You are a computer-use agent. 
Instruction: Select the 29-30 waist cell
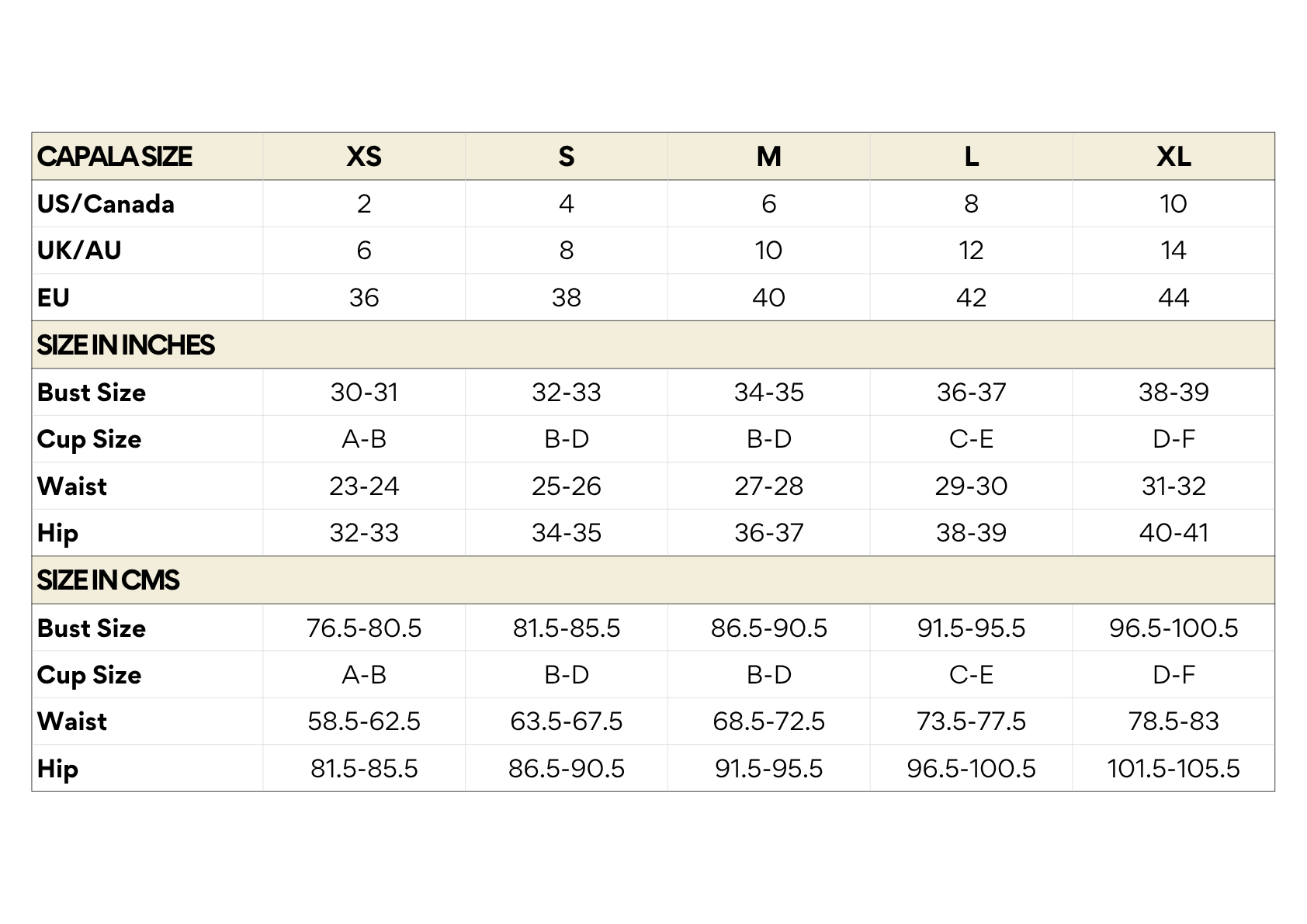[x=971, y=486]
